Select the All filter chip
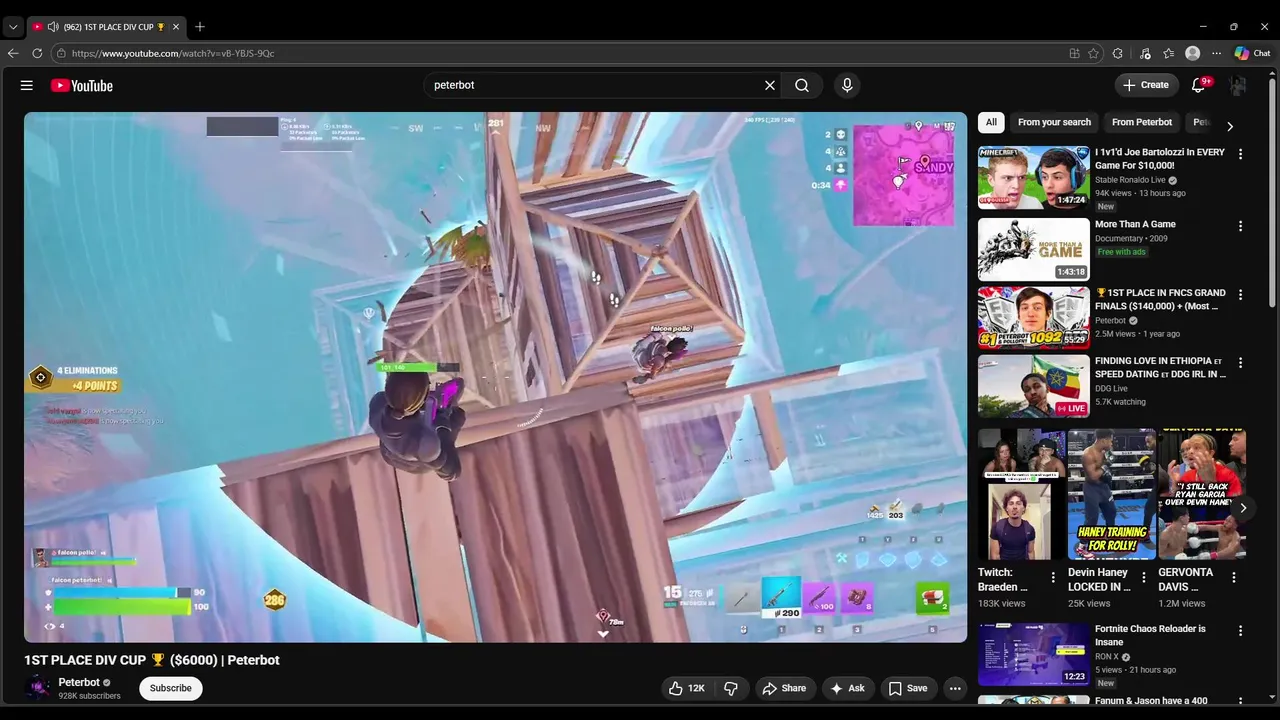This screenshot has height=720, width=1280. coord(991,122)
